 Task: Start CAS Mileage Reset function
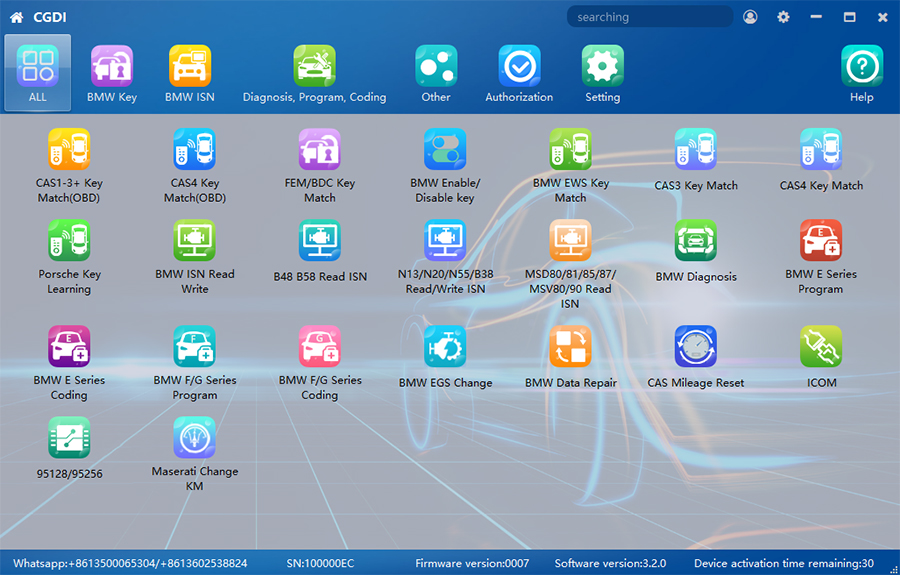[x=695, y=347]
